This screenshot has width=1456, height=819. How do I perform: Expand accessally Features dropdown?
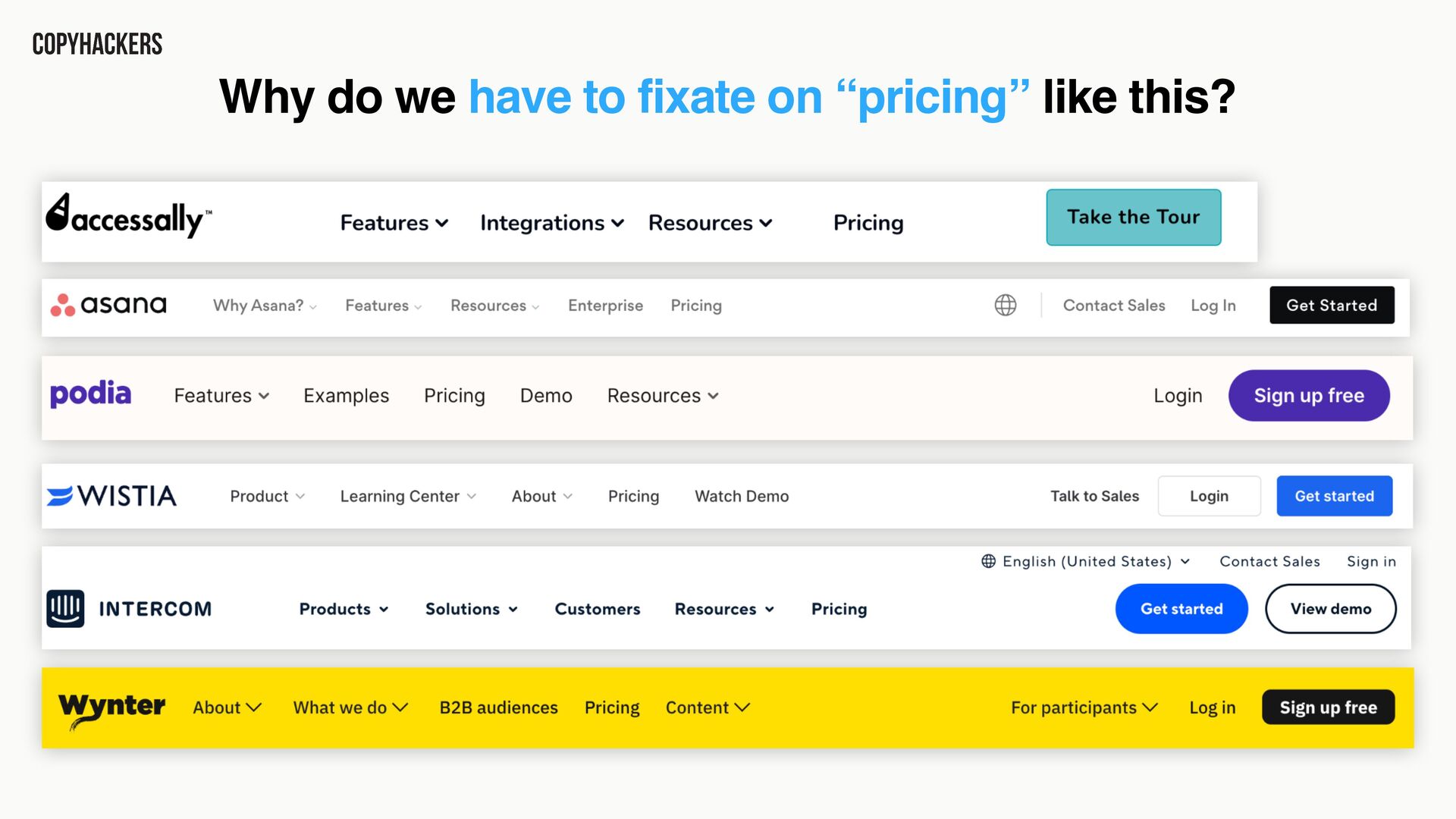point(394,223)
